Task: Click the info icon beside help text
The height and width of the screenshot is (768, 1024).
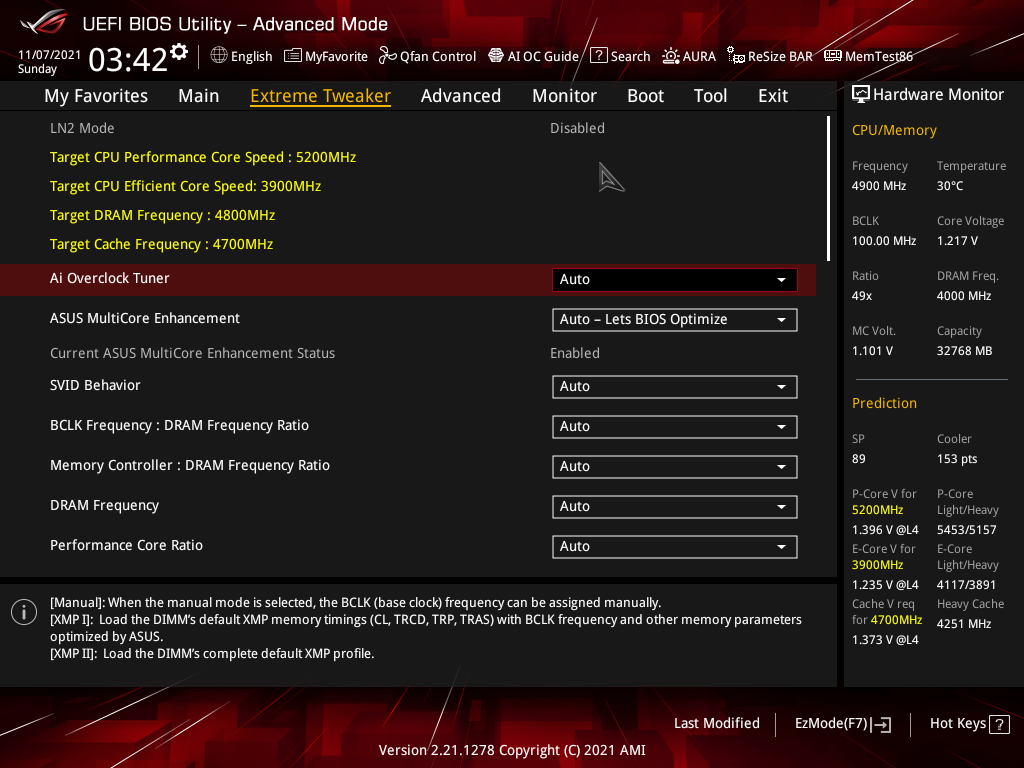Action: point(24,612)
